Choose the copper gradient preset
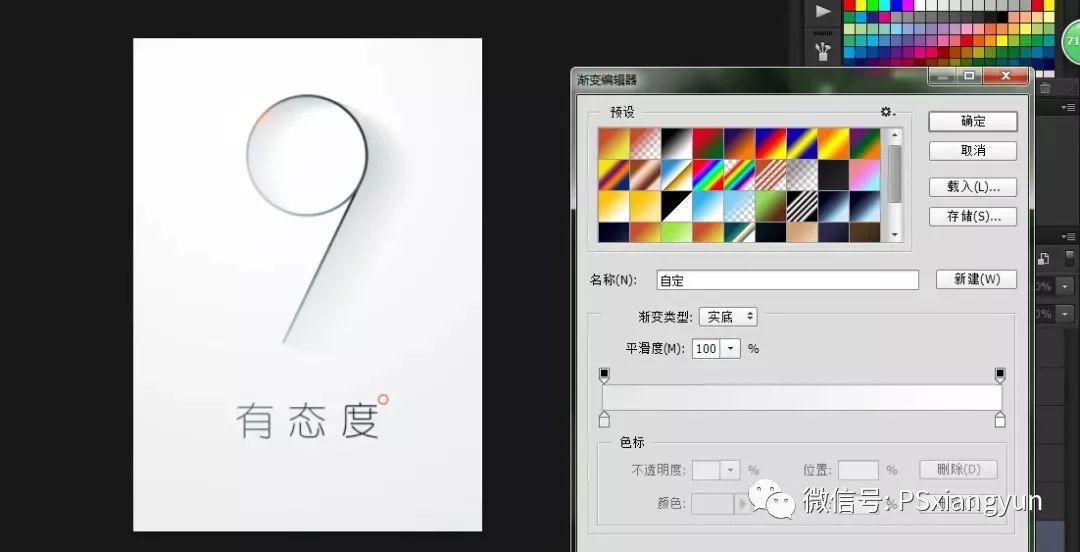 point(645,175)
